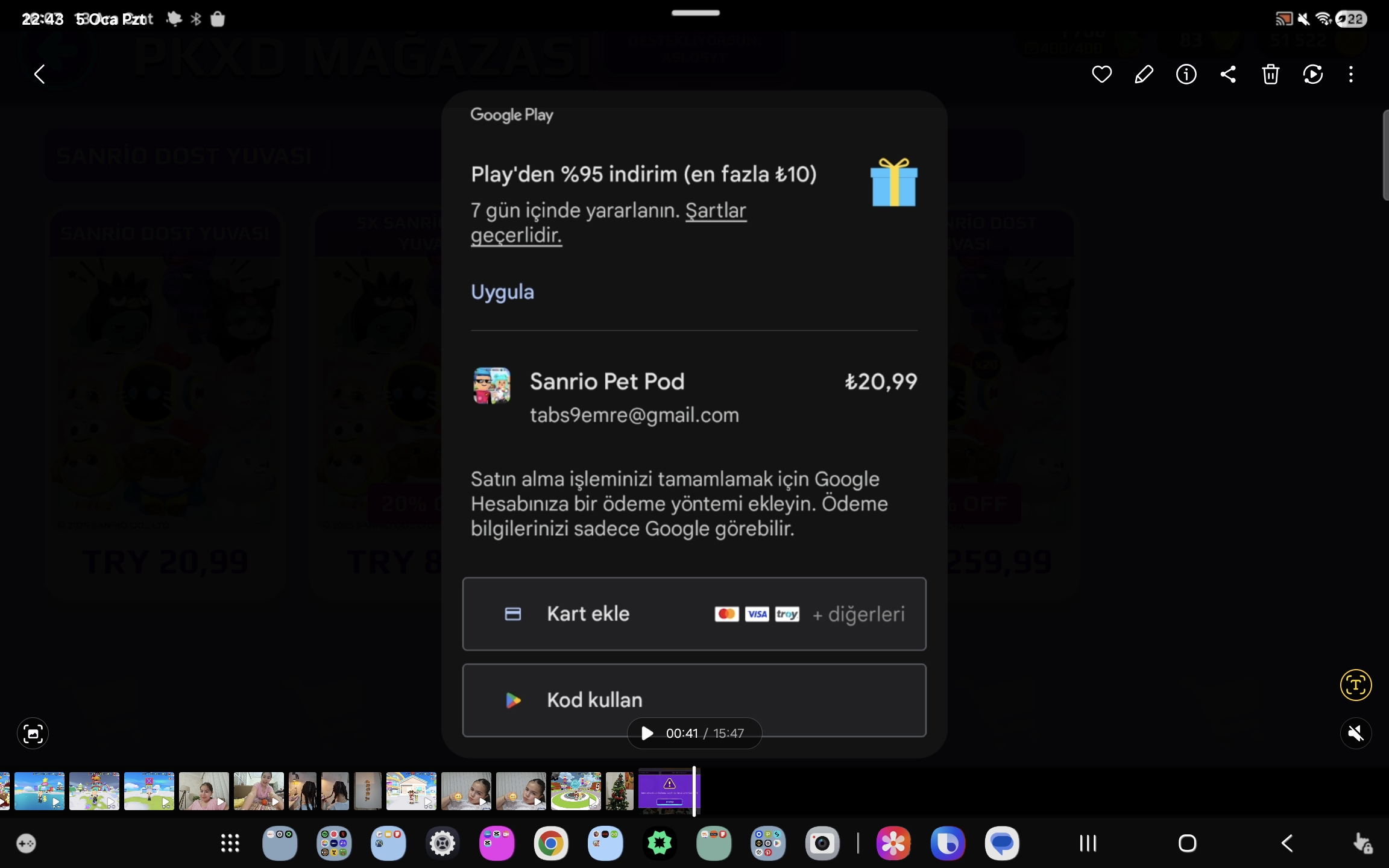Launch the Camera app

coord(822,843)
